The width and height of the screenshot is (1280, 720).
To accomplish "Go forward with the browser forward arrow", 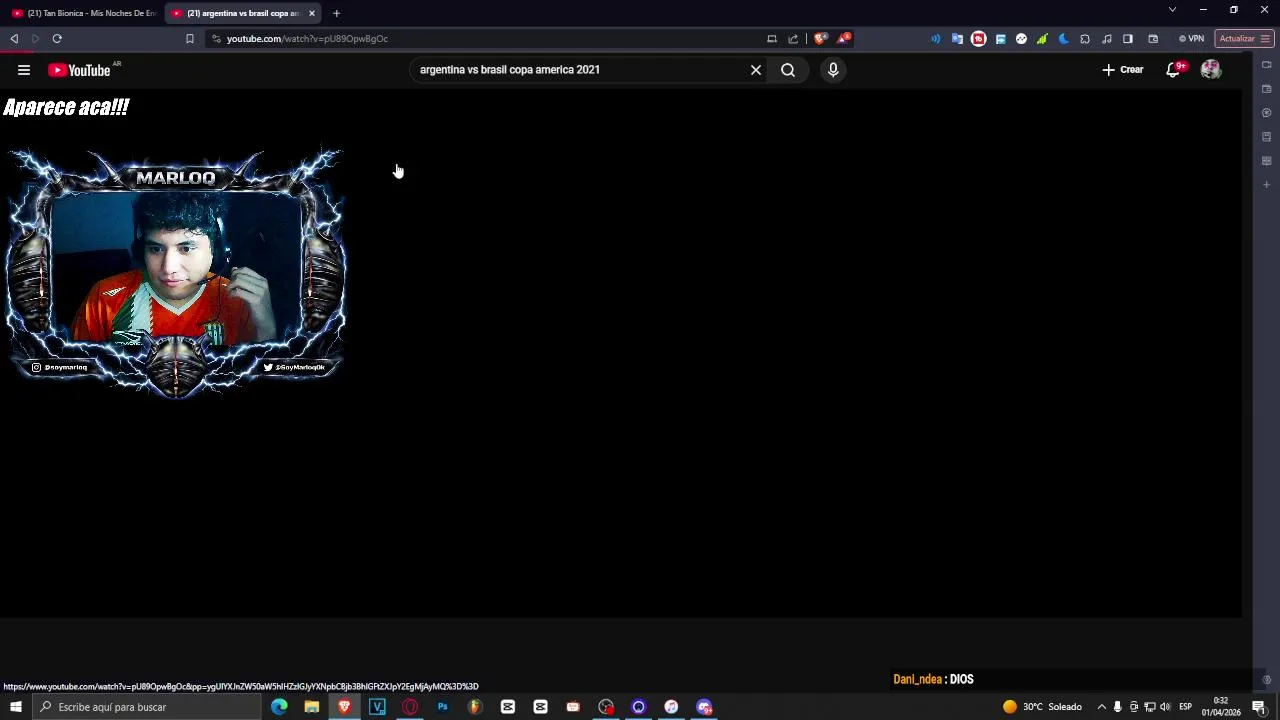I will (35, 39).
